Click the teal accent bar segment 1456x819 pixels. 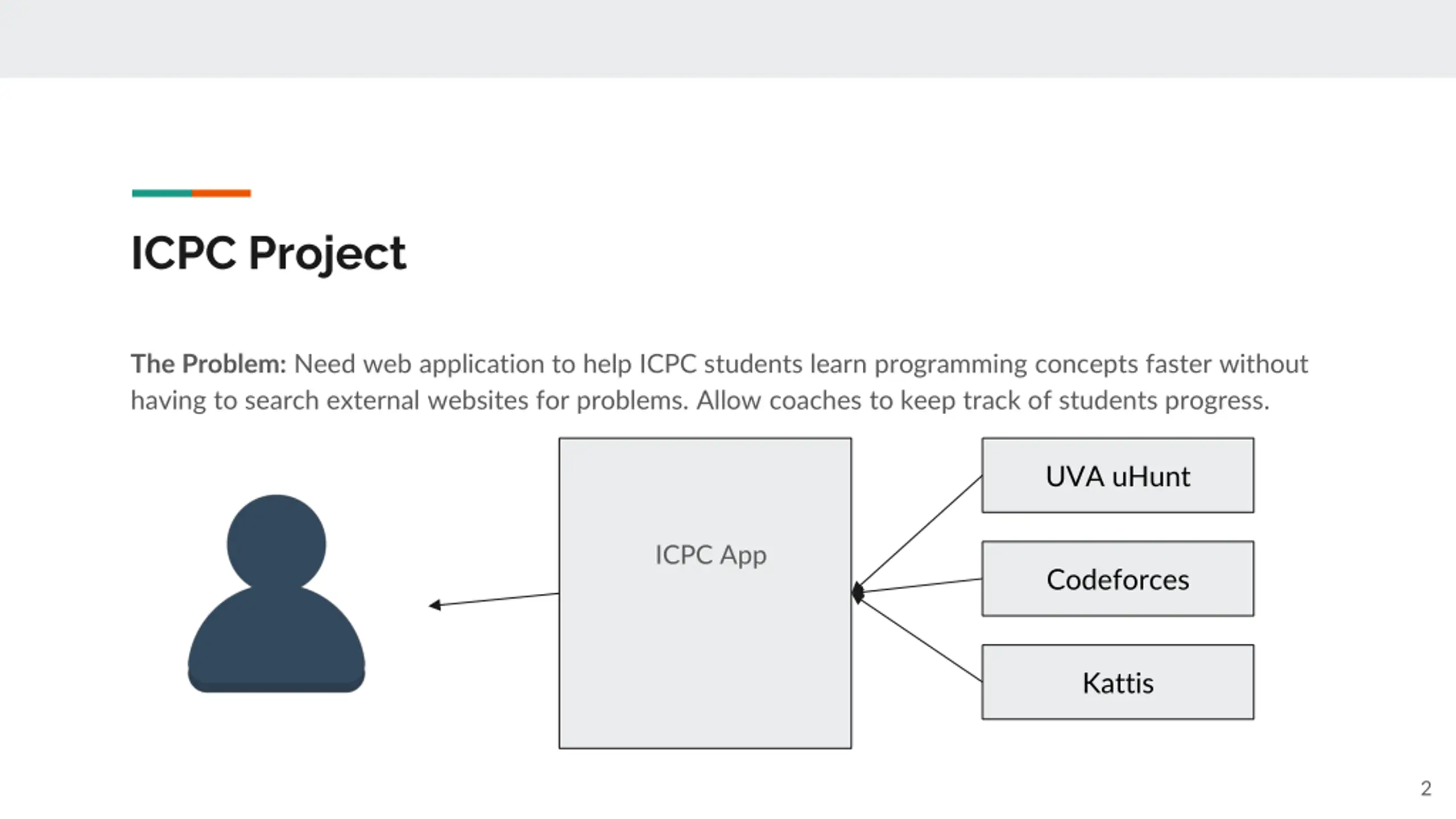(x=162, y=193)
